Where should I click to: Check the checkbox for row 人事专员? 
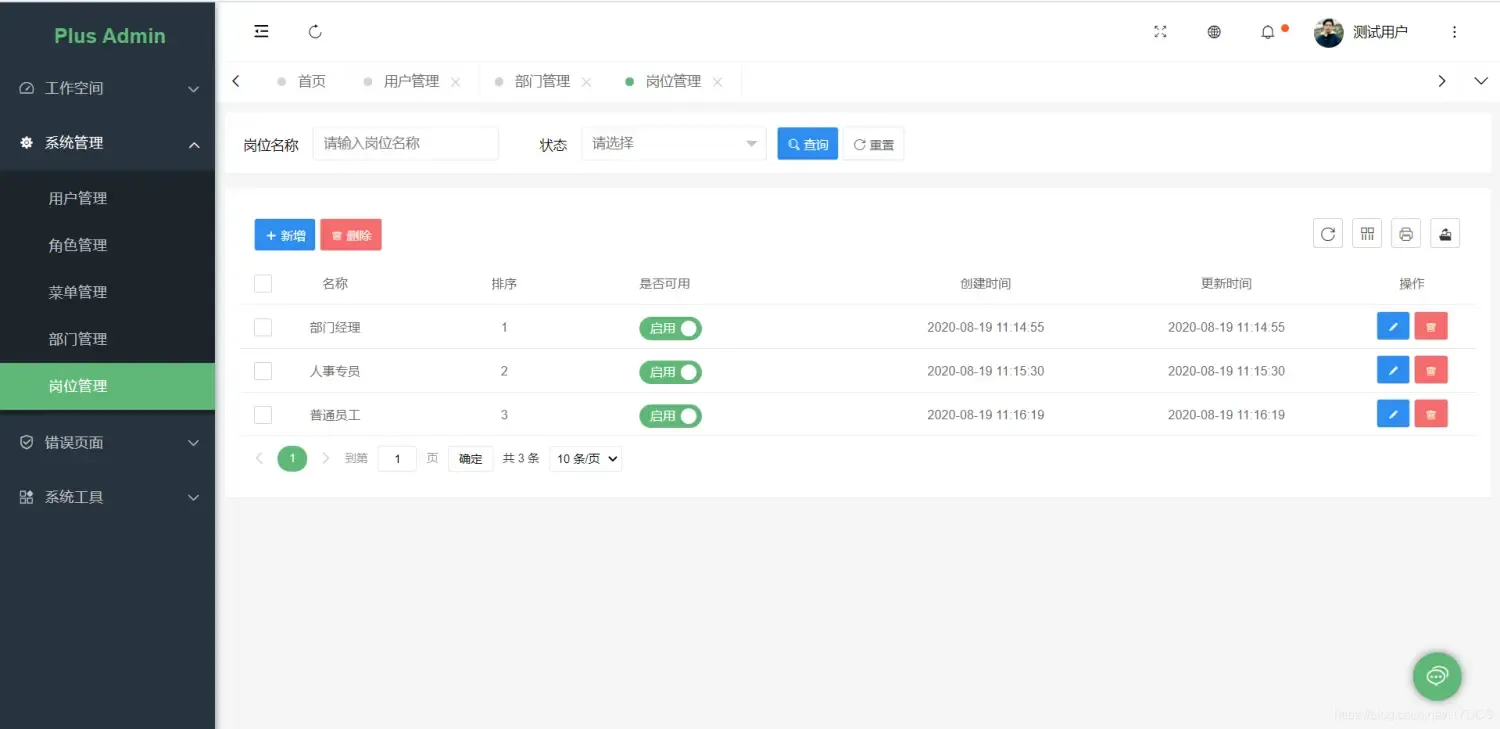pos(262,370)
